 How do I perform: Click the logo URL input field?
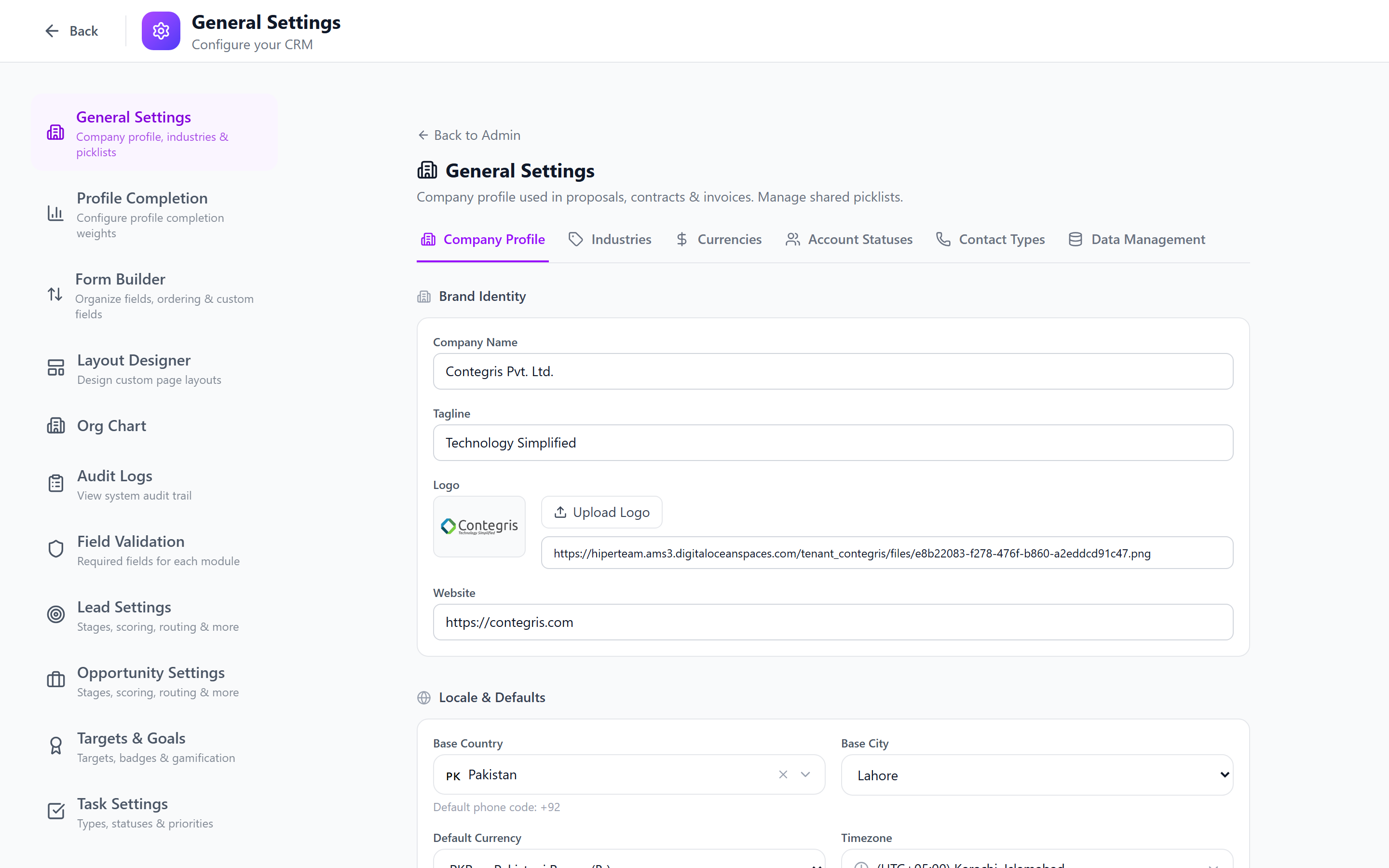pyautogui.click(x=887, y=553)
